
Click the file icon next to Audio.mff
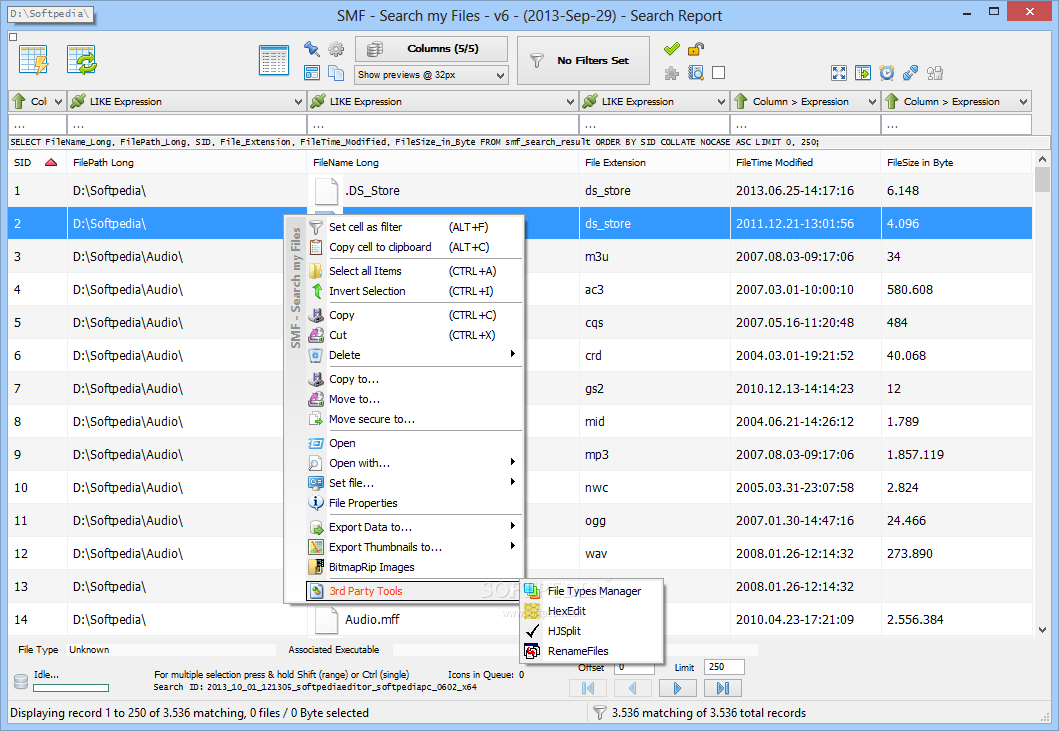pos(326,620)
